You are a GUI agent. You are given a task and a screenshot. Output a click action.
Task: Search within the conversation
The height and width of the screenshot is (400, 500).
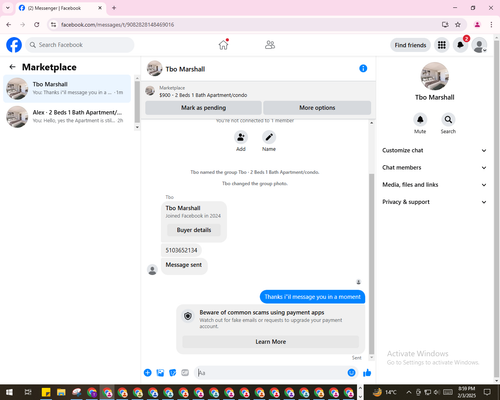(x=448, y=119)
